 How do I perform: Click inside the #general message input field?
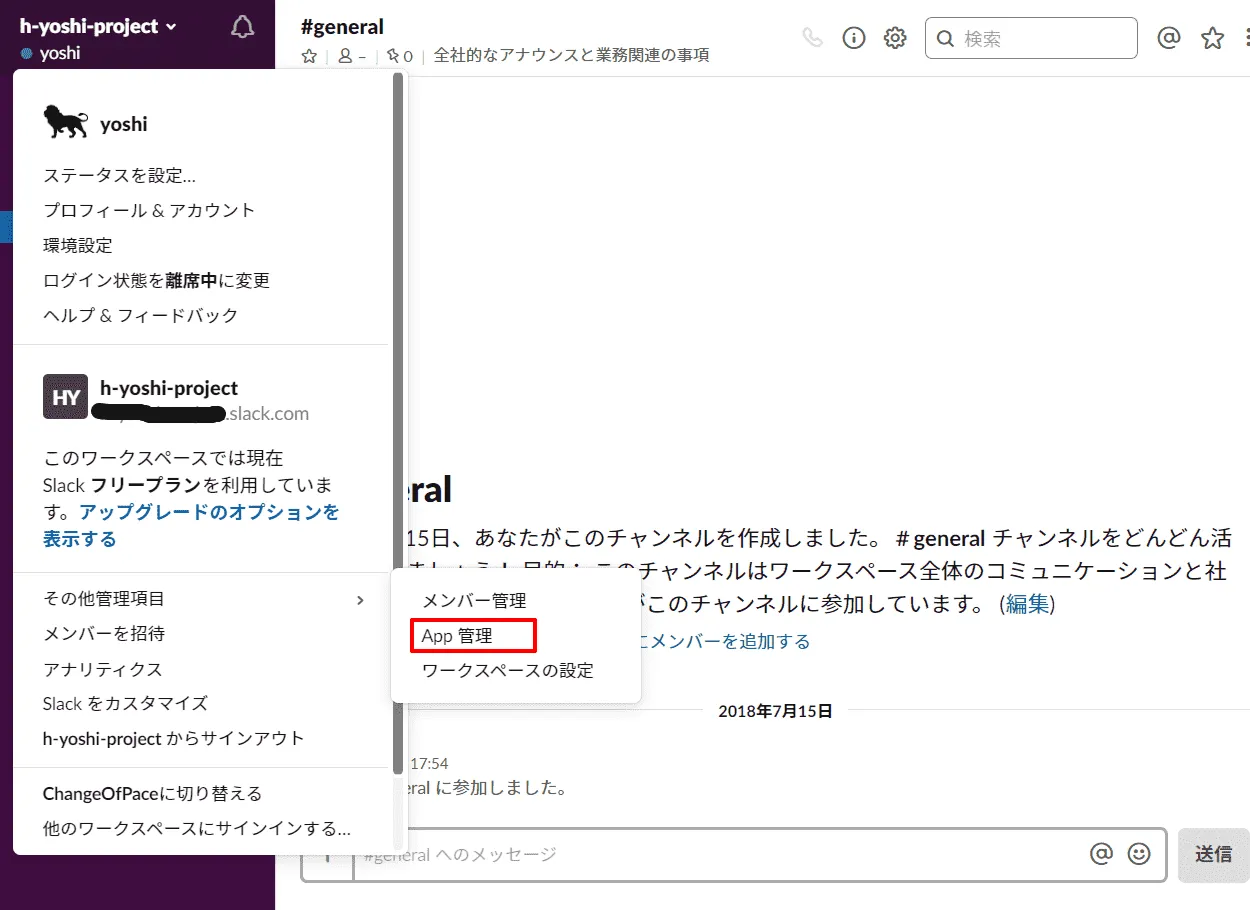[700, 854]
